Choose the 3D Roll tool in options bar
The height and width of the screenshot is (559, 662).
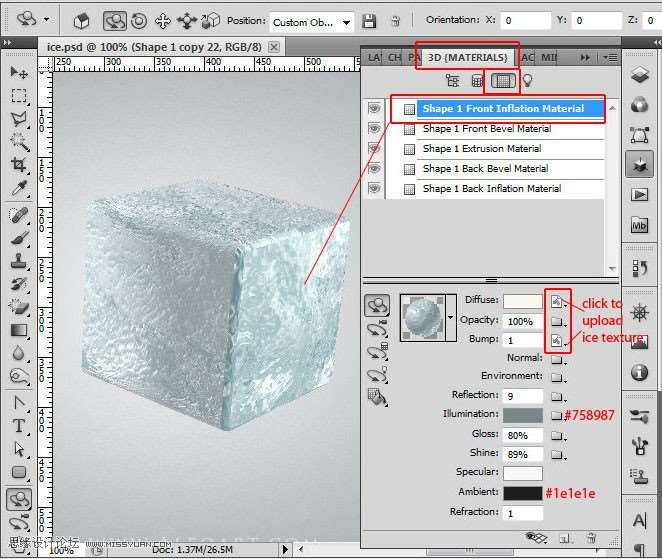click(139, 21)
